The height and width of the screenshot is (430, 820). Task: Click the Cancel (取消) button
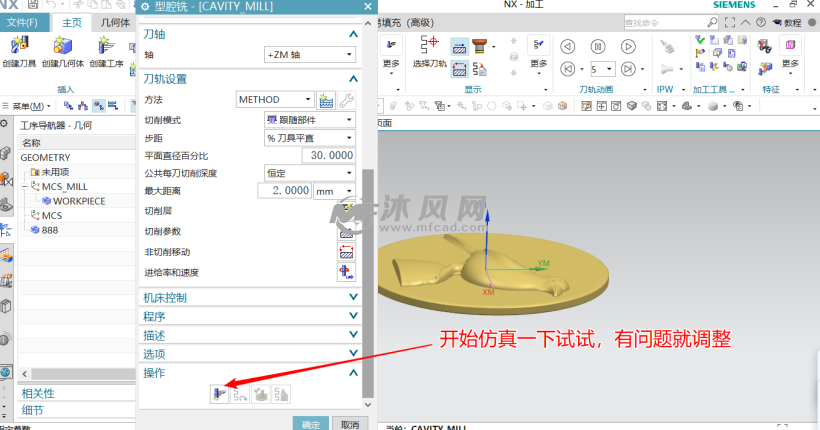[x=350, y=424]
